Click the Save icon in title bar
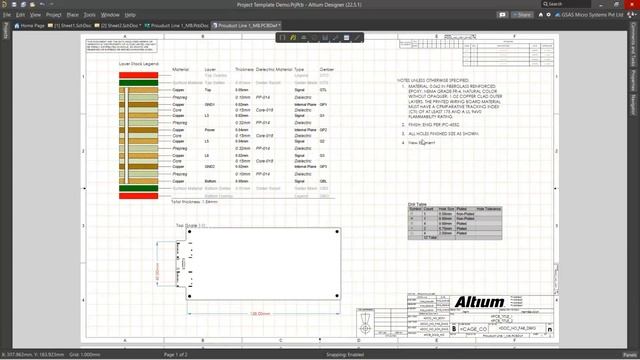Screen dimensions: 640x360 coord(14,4)
